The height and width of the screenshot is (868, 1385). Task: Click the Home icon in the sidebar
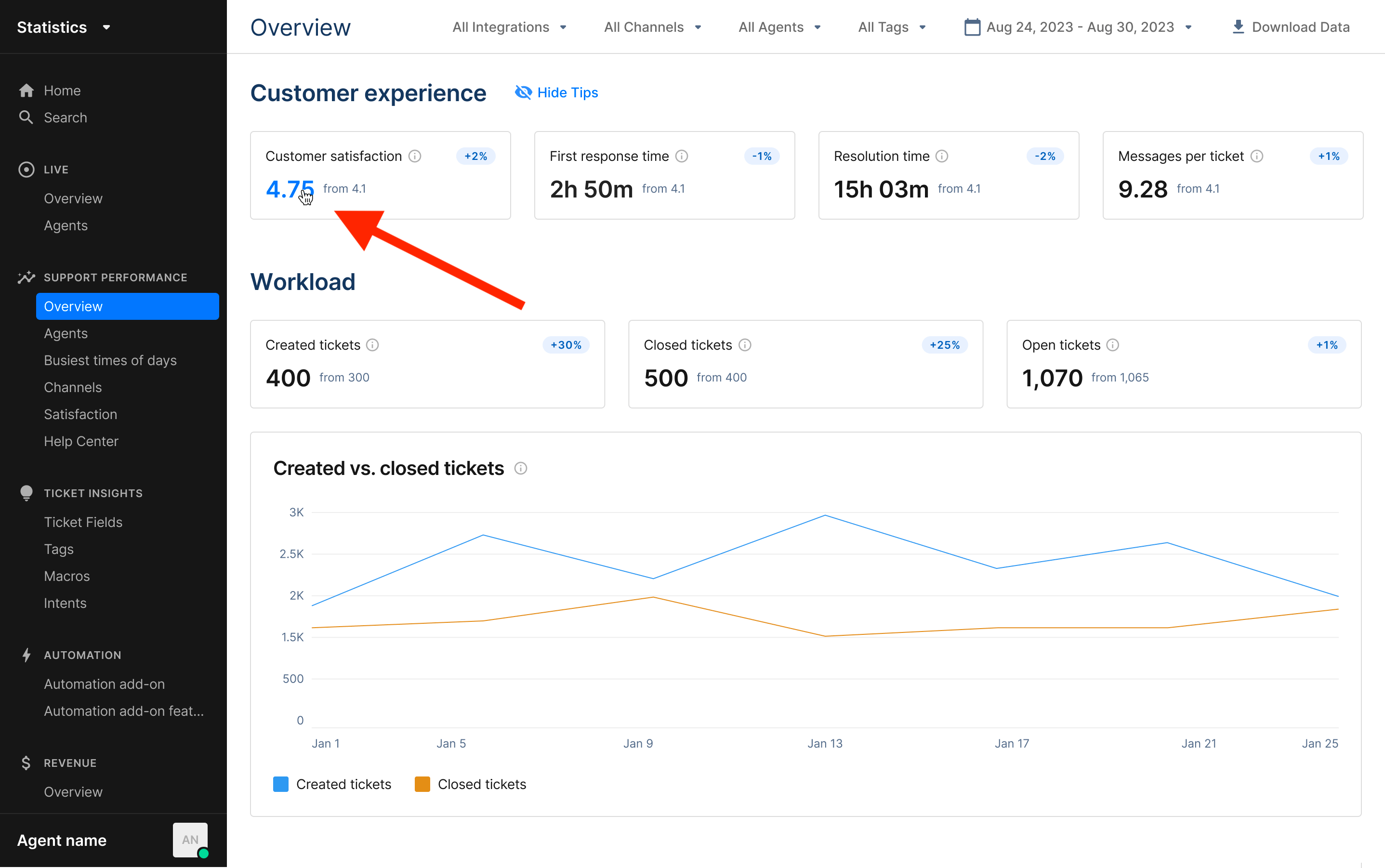point(26,91)
